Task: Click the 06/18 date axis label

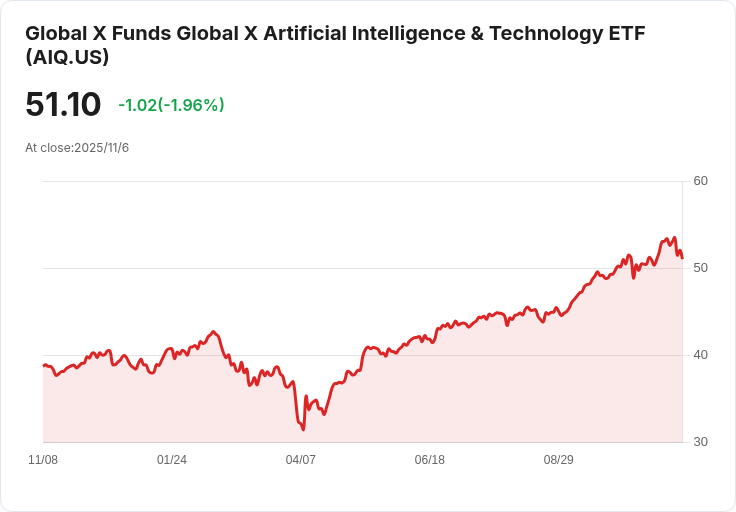Action: click(x=429, y=459)
